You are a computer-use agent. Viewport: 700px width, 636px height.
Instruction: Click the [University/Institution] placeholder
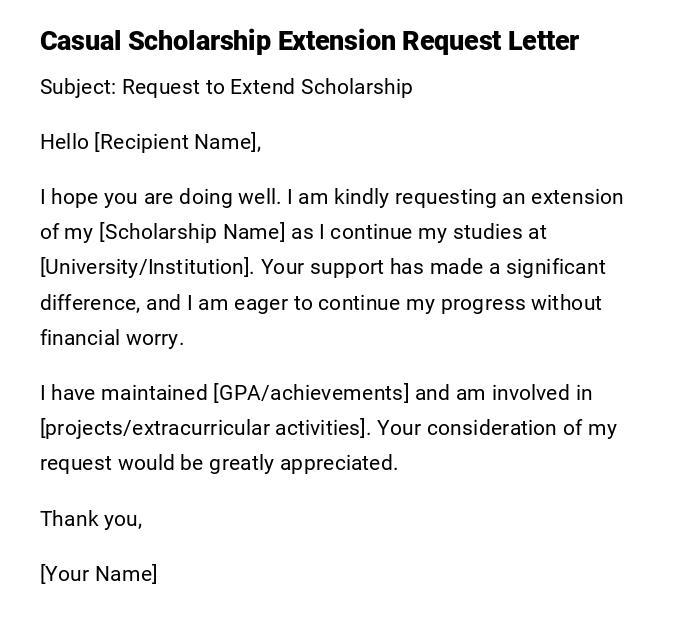pyautogui.click(x=146, y=267)
